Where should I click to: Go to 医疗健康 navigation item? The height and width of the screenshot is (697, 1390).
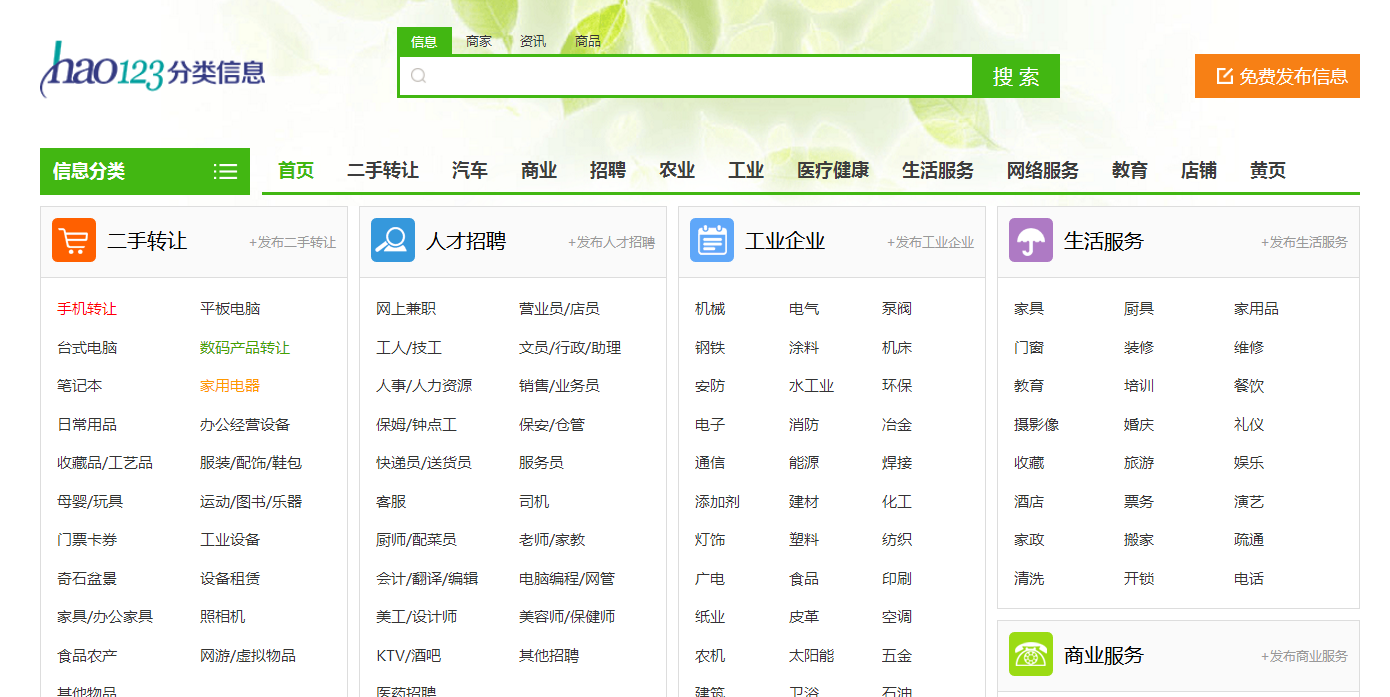coord(833,171)
